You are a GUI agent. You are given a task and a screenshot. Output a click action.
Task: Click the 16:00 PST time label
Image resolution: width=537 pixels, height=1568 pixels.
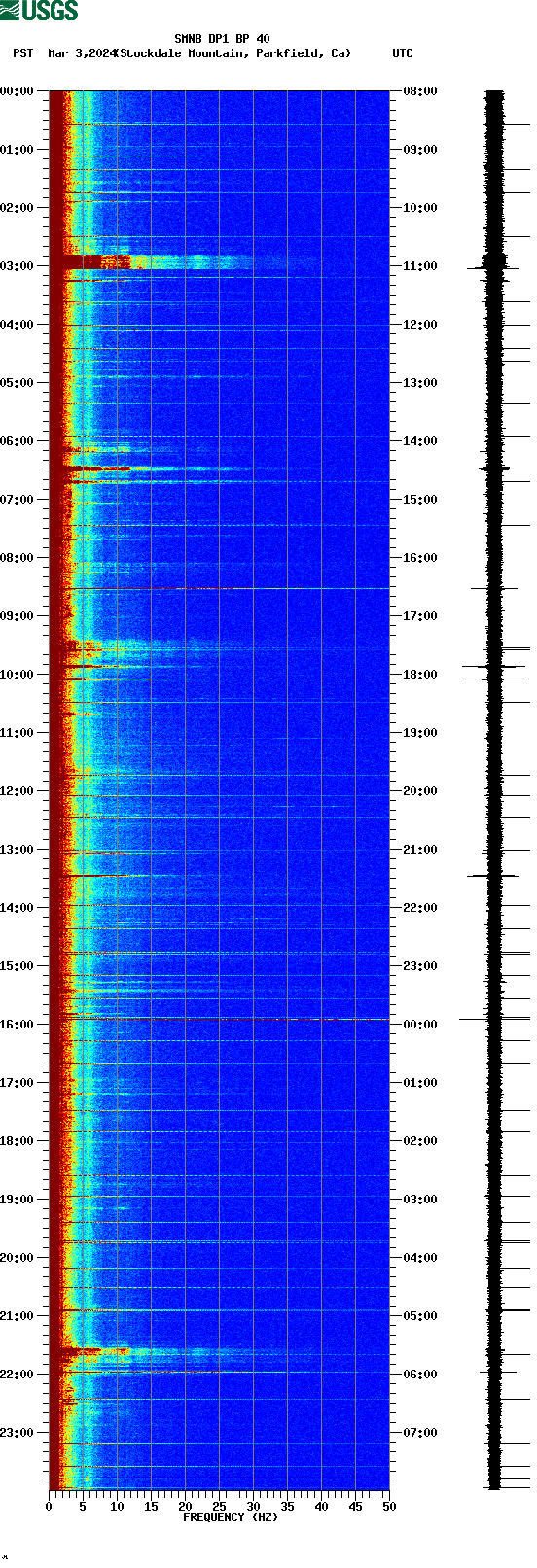point(18,1025)
